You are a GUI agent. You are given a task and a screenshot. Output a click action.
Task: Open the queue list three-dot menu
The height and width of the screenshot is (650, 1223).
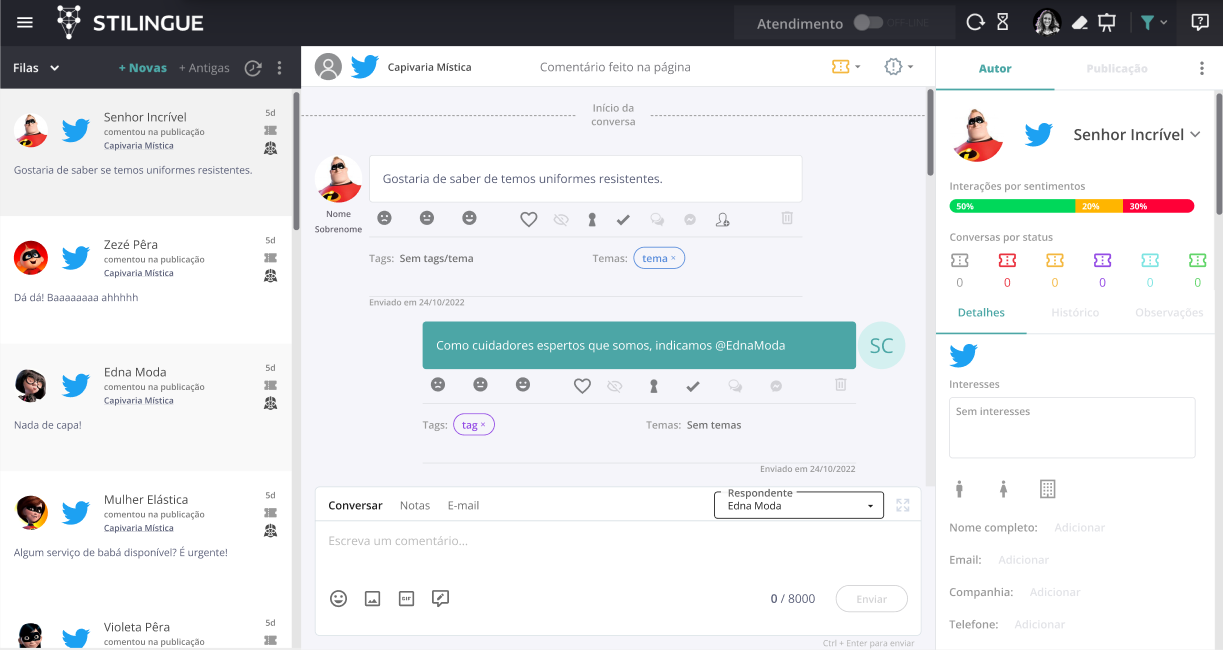(x=280, y=68)
